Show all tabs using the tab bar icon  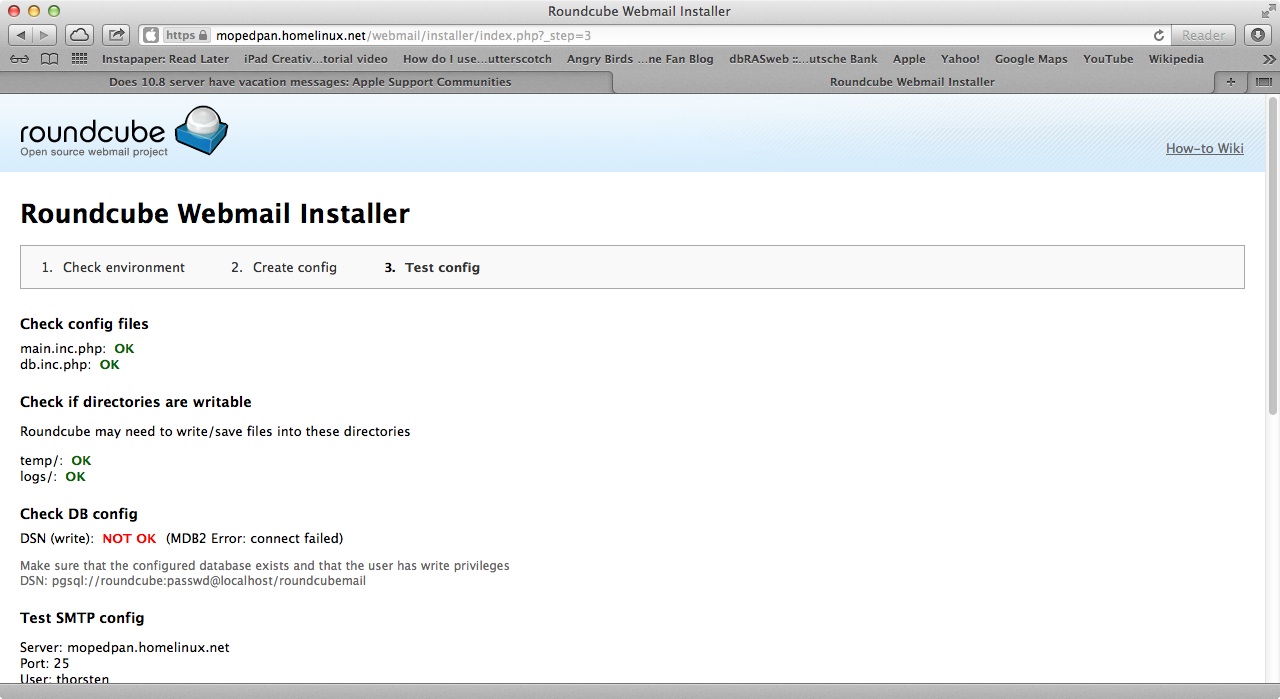[x=1263, y=82]
